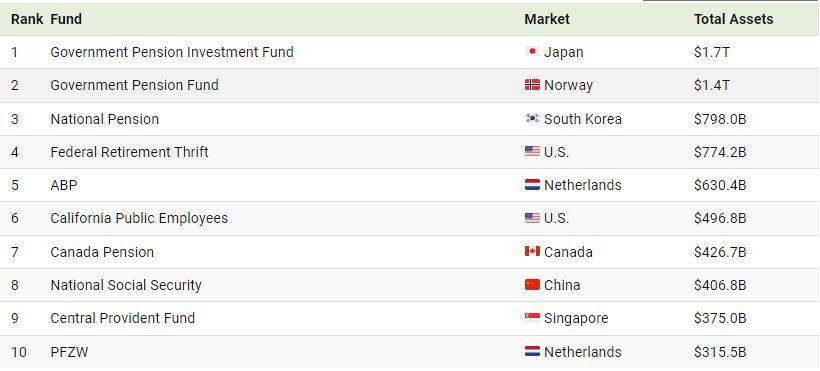
Task: Click the Fund column header
Action: point(66,19)
